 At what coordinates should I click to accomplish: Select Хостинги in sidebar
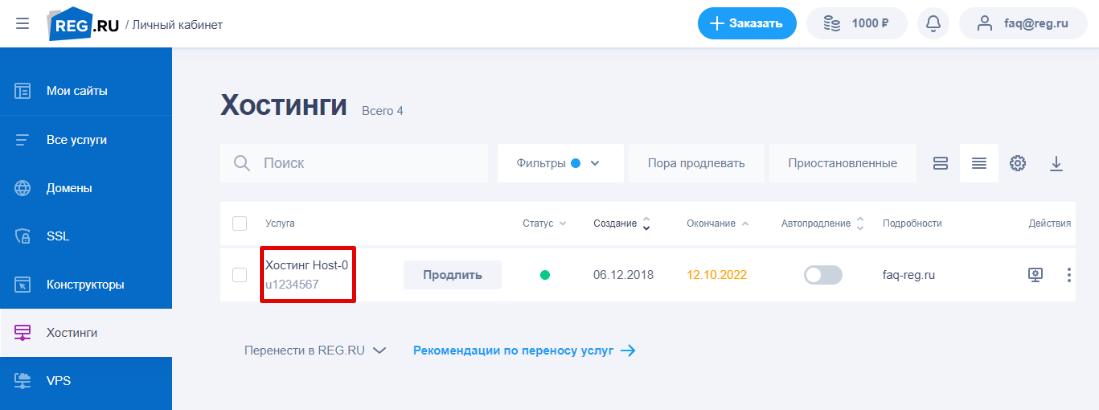(x=86, y=333)
